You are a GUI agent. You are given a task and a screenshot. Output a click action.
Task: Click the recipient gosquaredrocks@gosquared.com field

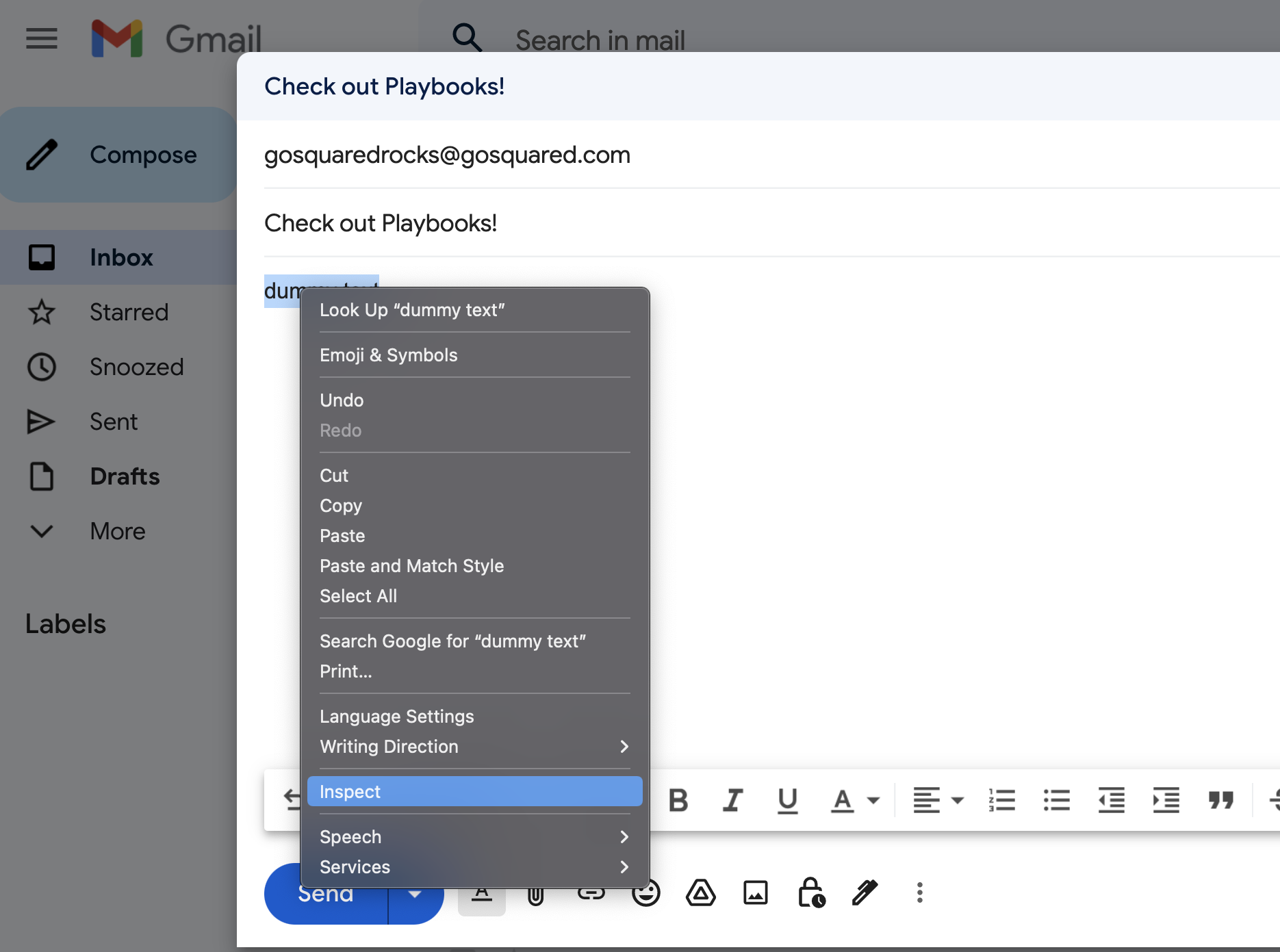click(772, 155)
